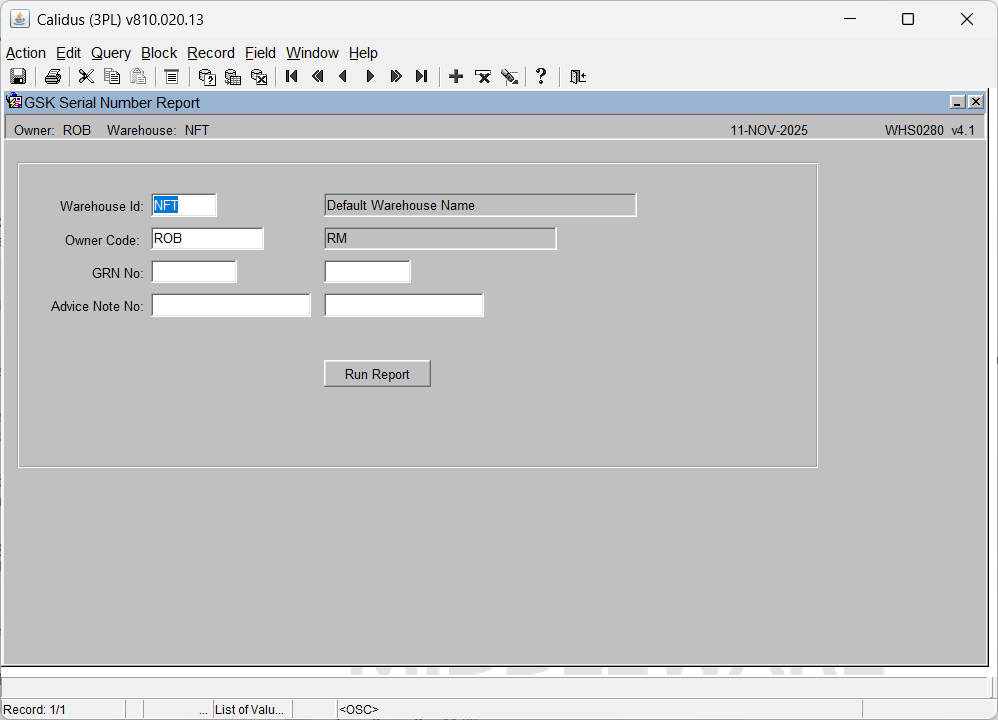Screen dimensions: 998x720
Task: Click the Cut scissors icon
Action: click(x=86, y=77)
